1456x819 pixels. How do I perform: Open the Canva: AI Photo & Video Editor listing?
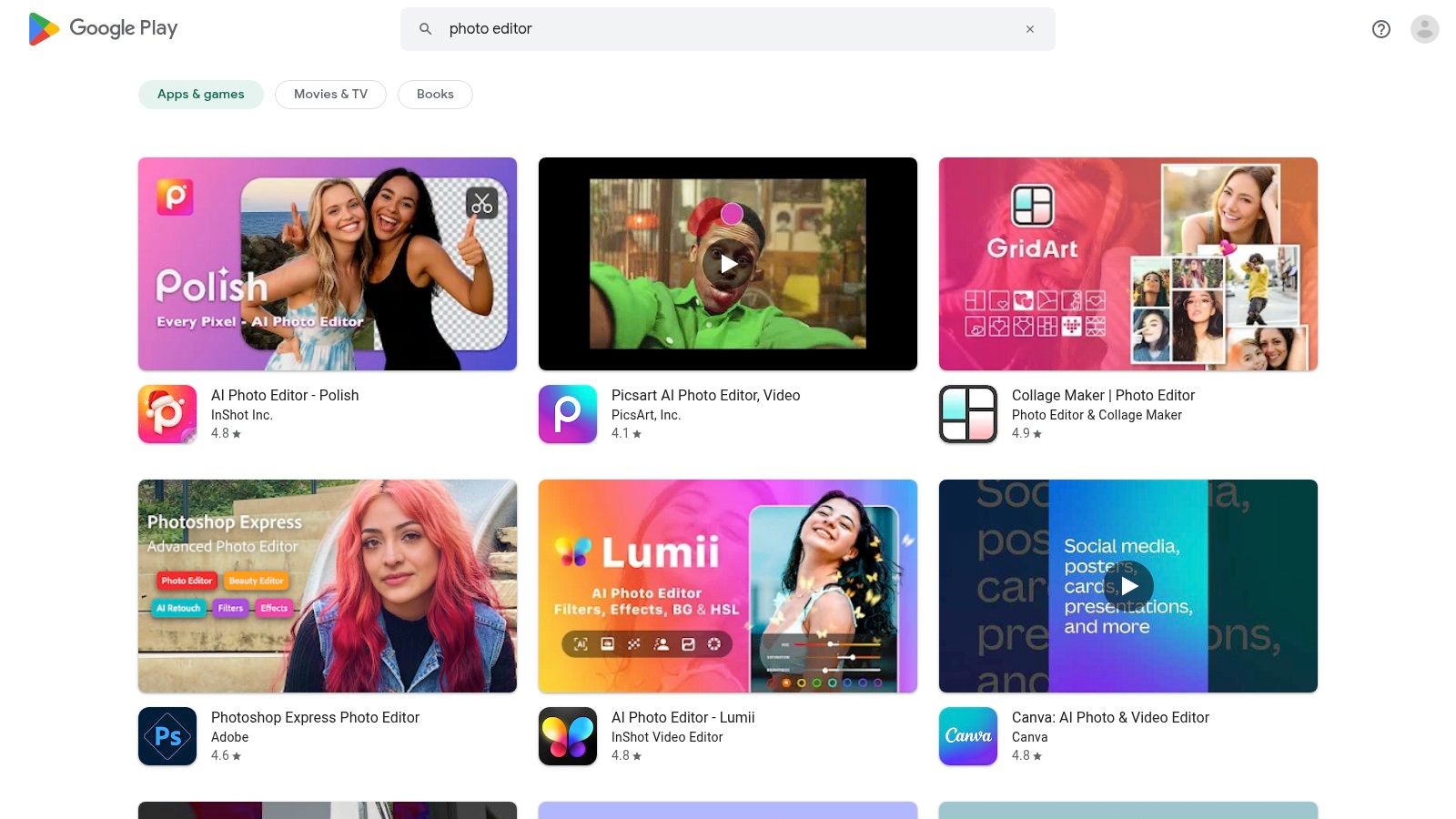tap(1110, 717)
